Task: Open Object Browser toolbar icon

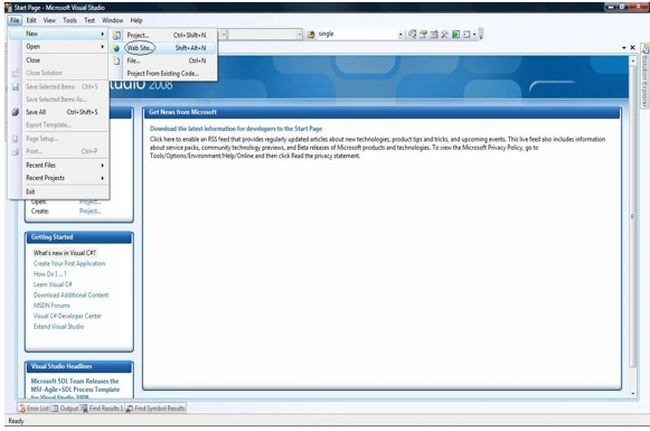Action: tap(434, 34)
